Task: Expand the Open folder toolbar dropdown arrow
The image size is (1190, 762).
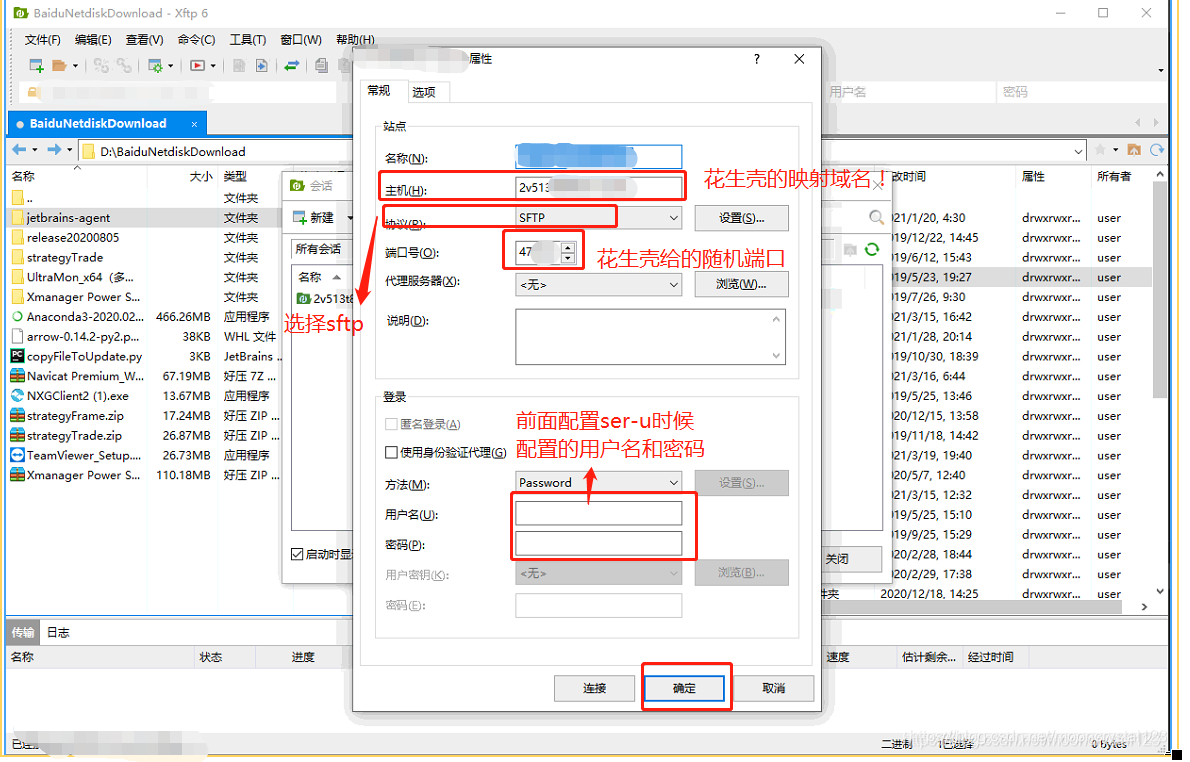Action: point(75,66)
